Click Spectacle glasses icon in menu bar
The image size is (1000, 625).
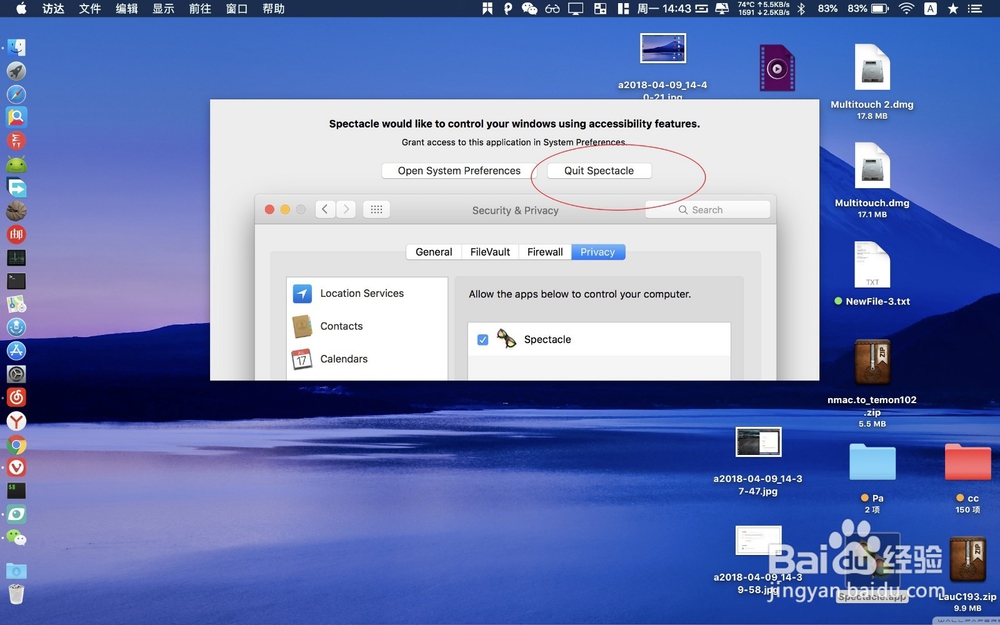coord(552,8)
